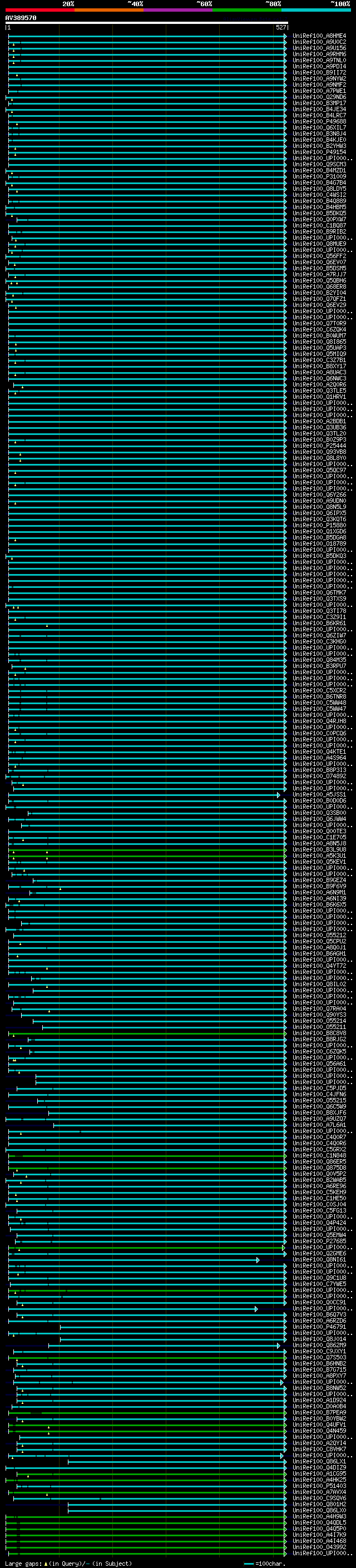Pick the UniRef100_Q7RA04 entry
The height and width of the screenshot is (1568, 356).
pos(319,1008)
